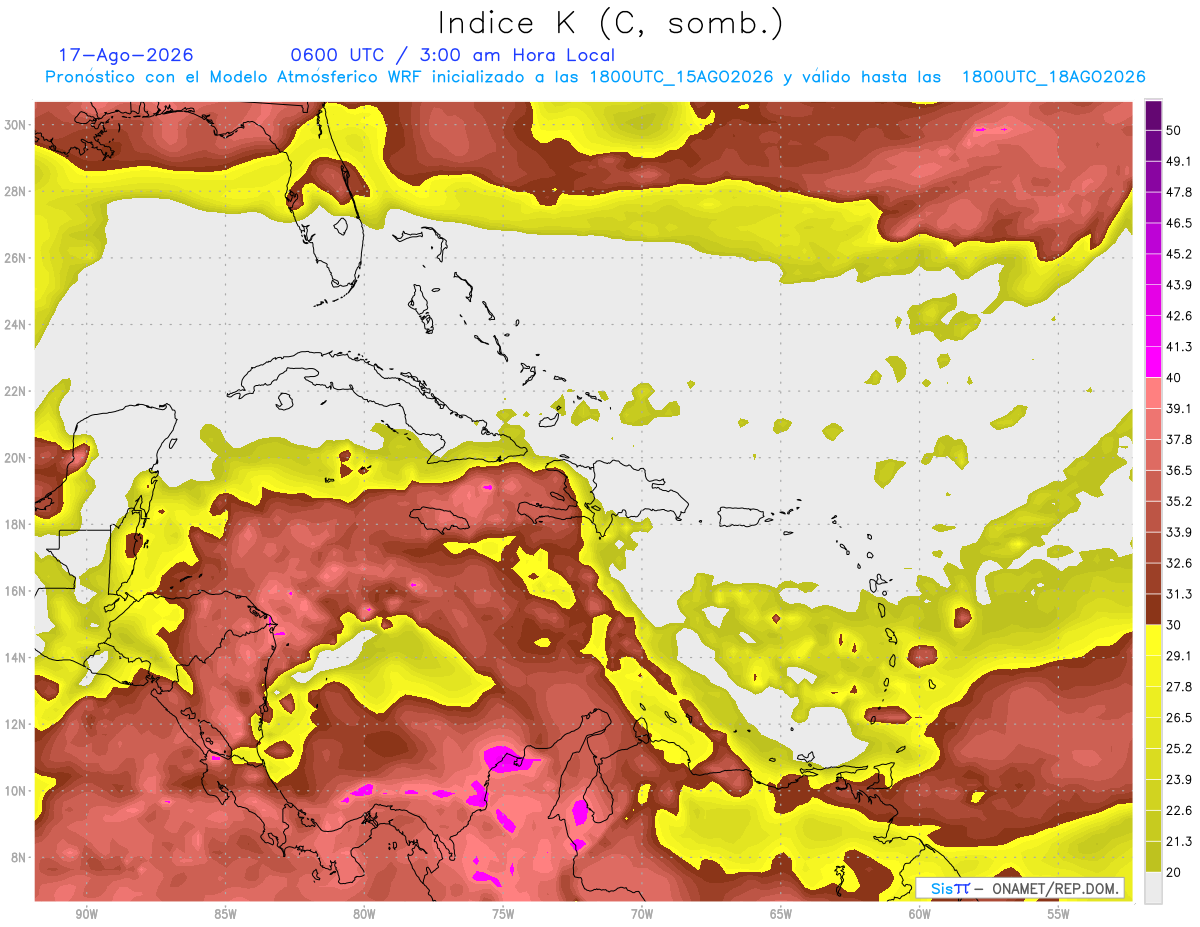The width and height of the screenshot is (1200, 927).
Task: Click the colorbar value 30
Action: tap(1174, 625)
